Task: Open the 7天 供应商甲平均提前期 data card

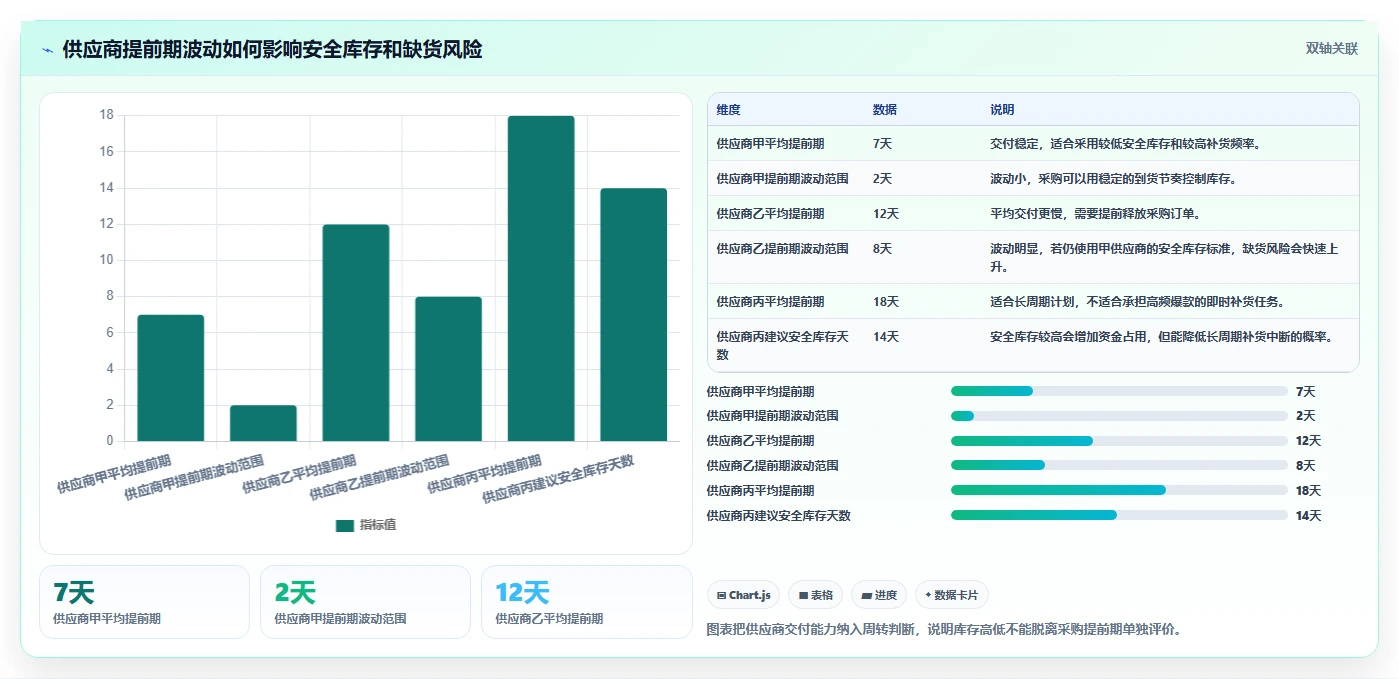Action: pos(144,602)
